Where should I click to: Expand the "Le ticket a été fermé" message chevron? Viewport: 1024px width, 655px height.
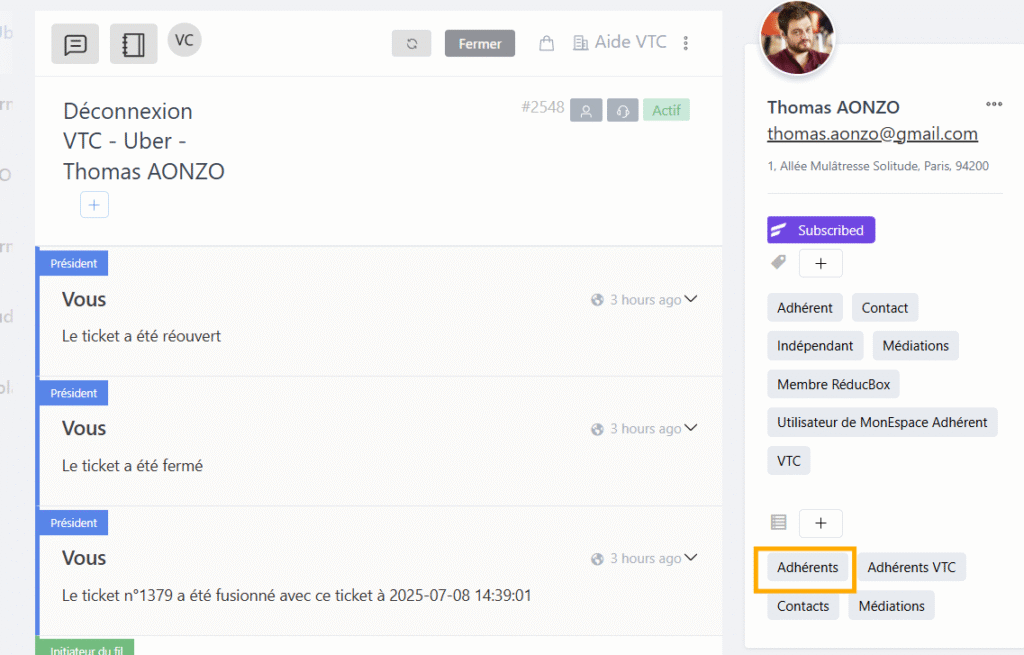click(690, 428)
